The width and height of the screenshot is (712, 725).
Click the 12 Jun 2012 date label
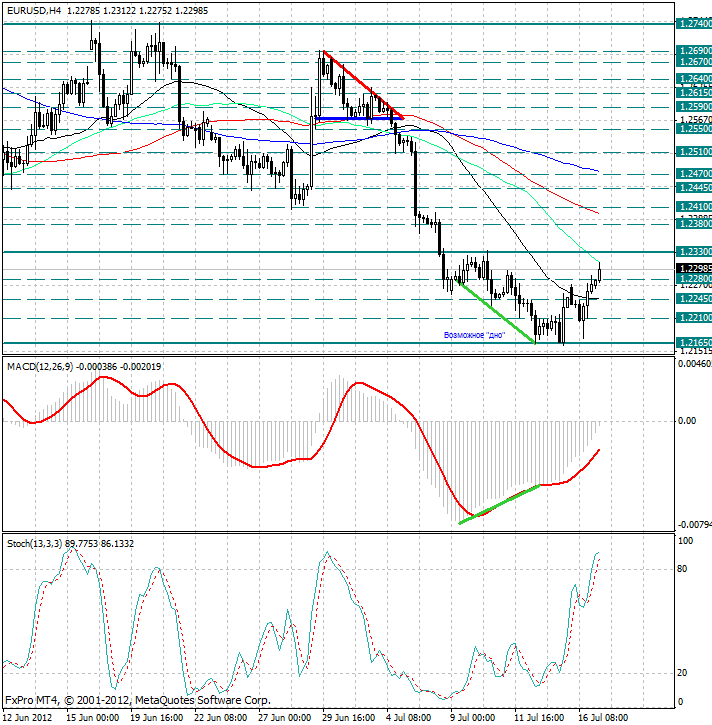(x=28, y=718)
